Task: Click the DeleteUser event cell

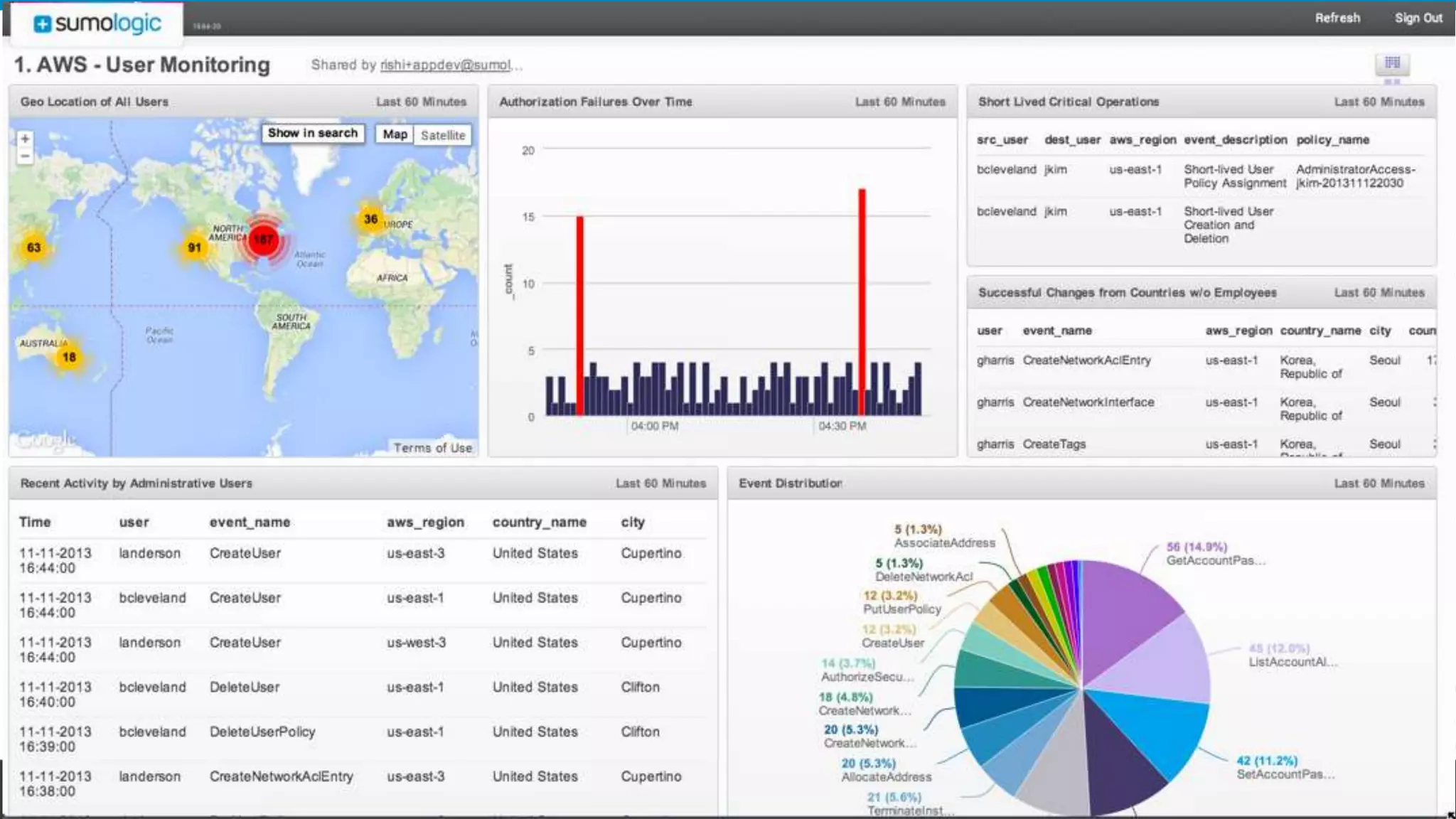Action: 245,687
